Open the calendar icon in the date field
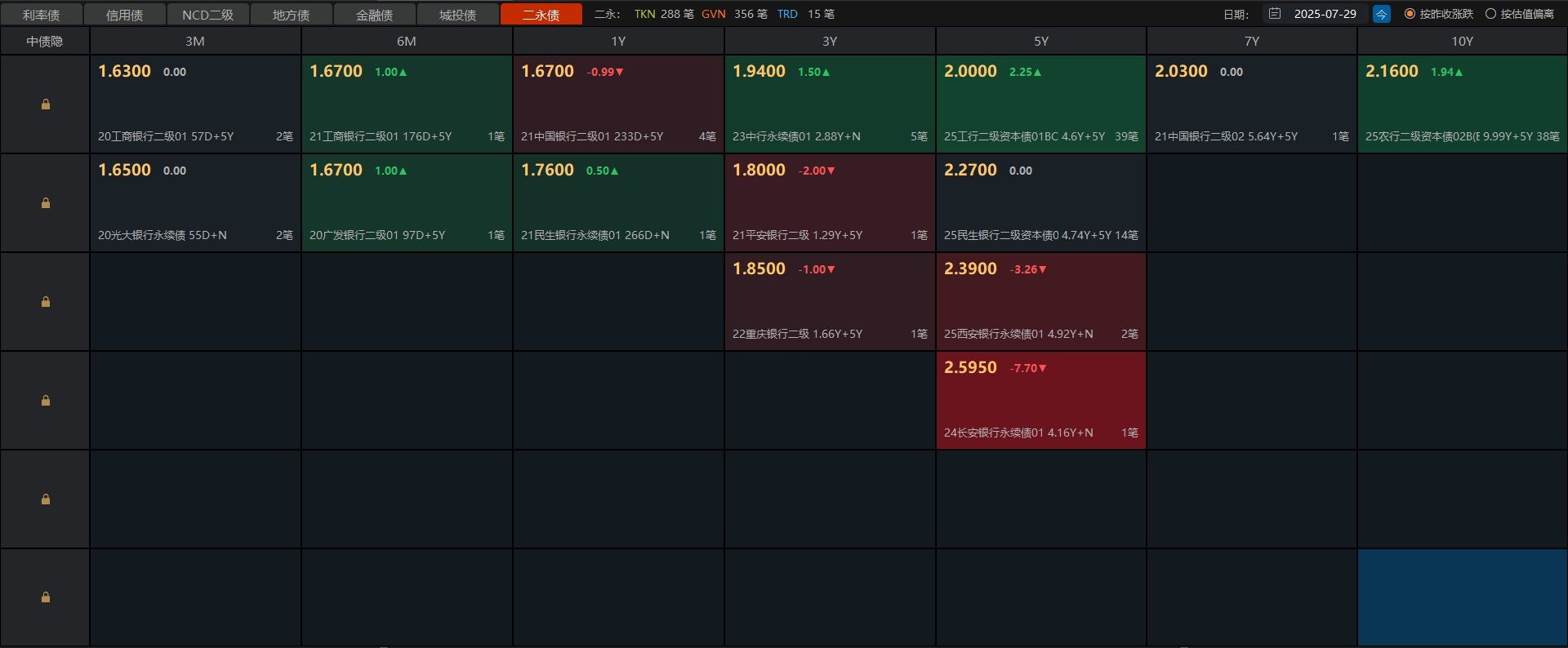The image size is (1568, 648). (x=1275, y=14)
